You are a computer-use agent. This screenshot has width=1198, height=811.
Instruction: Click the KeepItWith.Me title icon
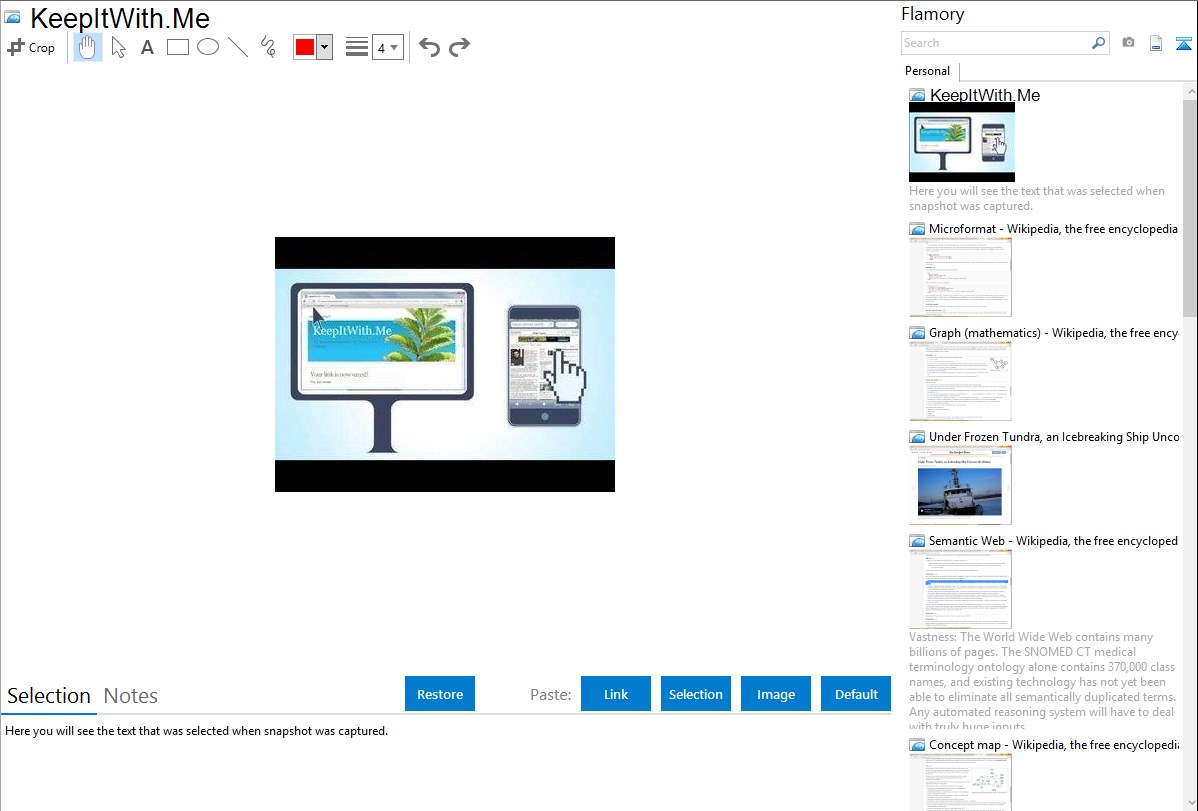coord(13,17)
